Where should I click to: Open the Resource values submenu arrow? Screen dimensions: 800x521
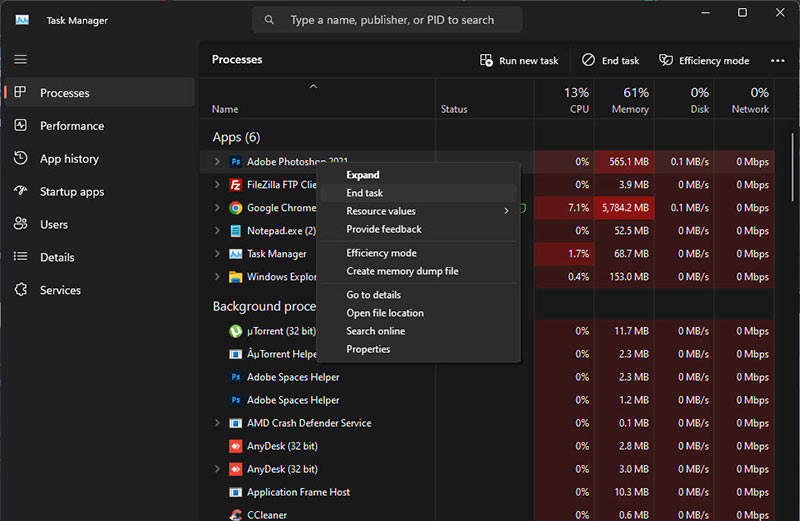click(x=506, y=211)
